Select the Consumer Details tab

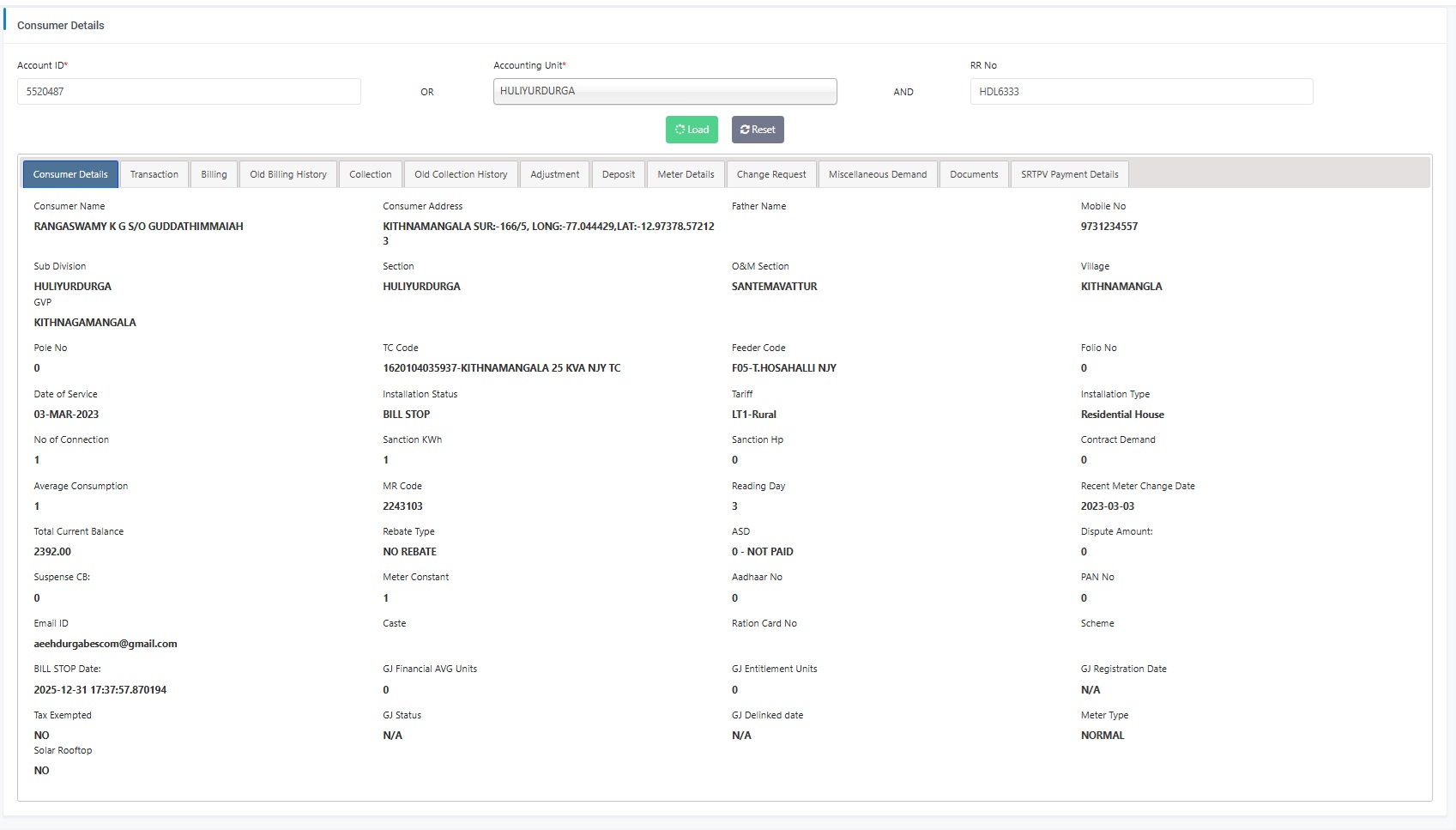point(70,174)
